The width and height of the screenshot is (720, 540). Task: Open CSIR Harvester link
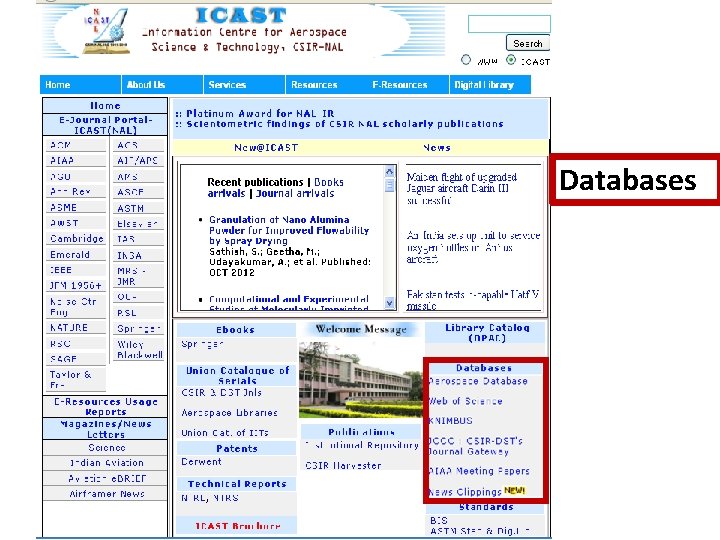pos(343,465)
